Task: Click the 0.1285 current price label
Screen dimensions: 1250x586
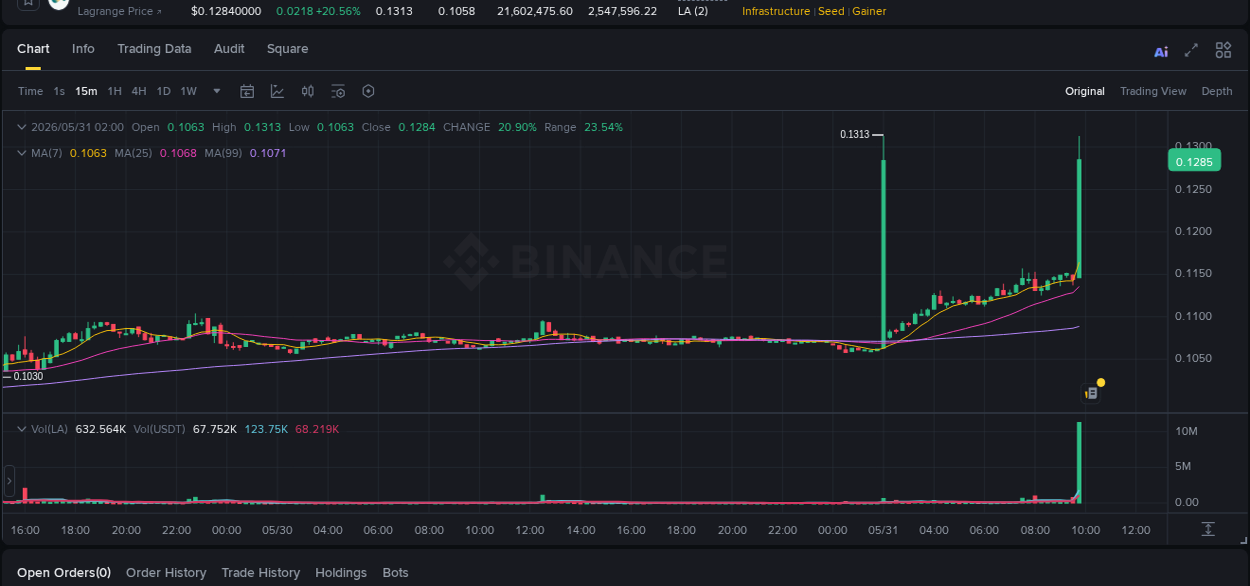Action: click(1194, 162)
